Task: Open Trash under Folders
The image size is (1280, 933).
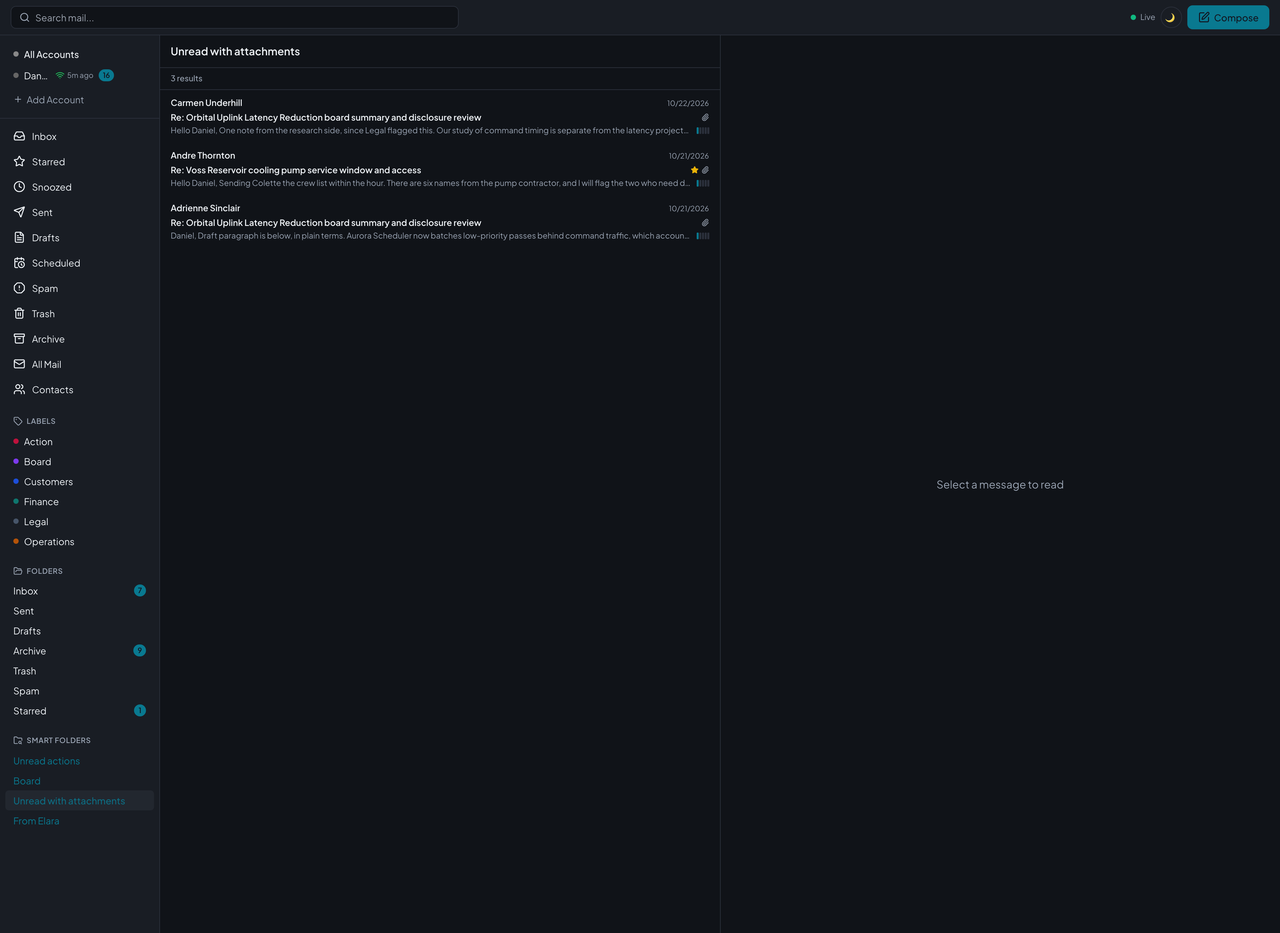Action: (x=80, y=671)
